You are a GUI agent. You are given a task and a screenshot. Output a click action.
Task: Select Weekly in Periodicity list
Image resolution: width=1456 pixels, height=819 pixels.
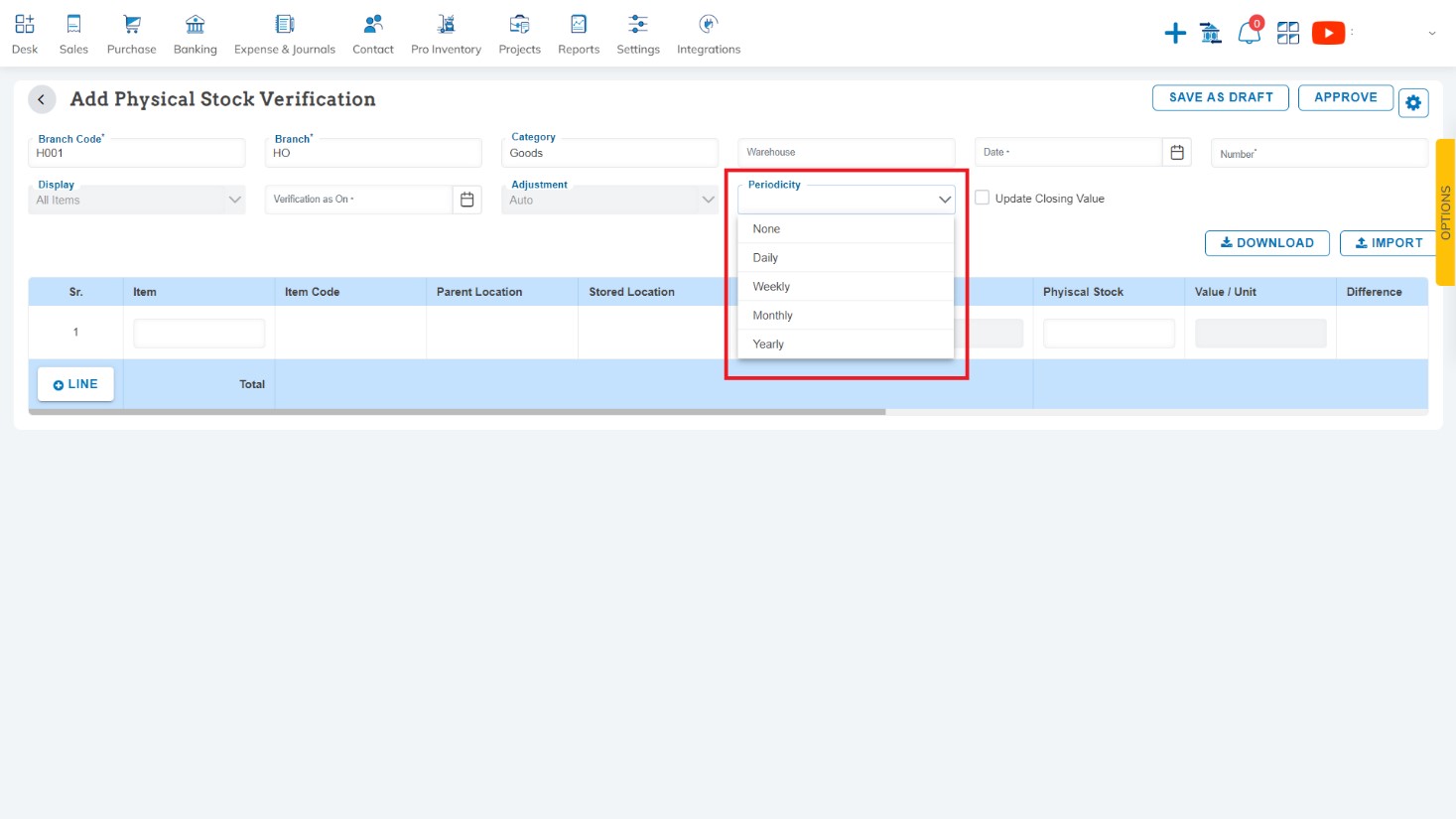pyautogui.click(x=846, y=287)
